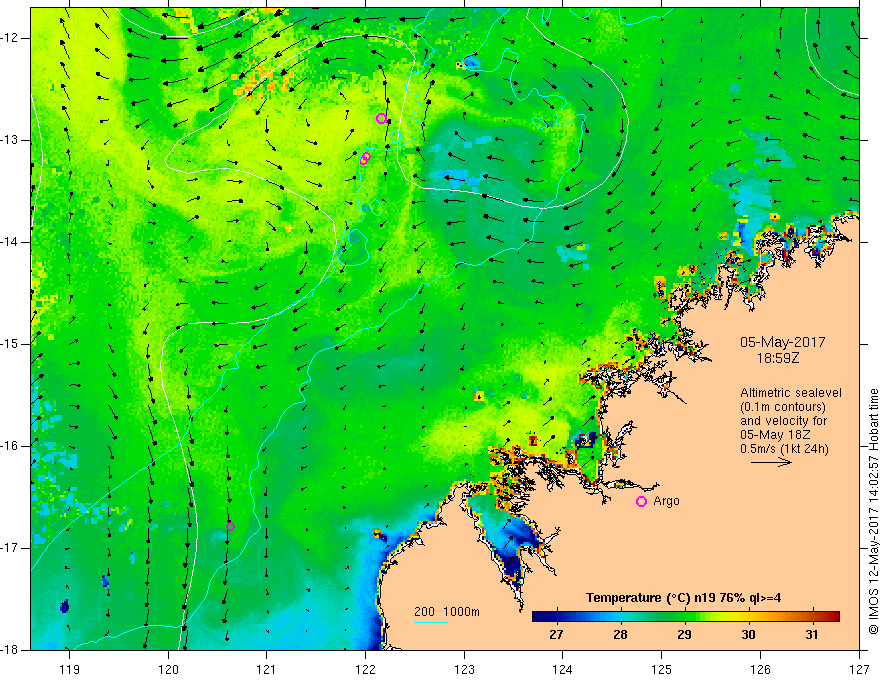Click the vertical IMOS copyright timestamp text

(x=873, y=511)
